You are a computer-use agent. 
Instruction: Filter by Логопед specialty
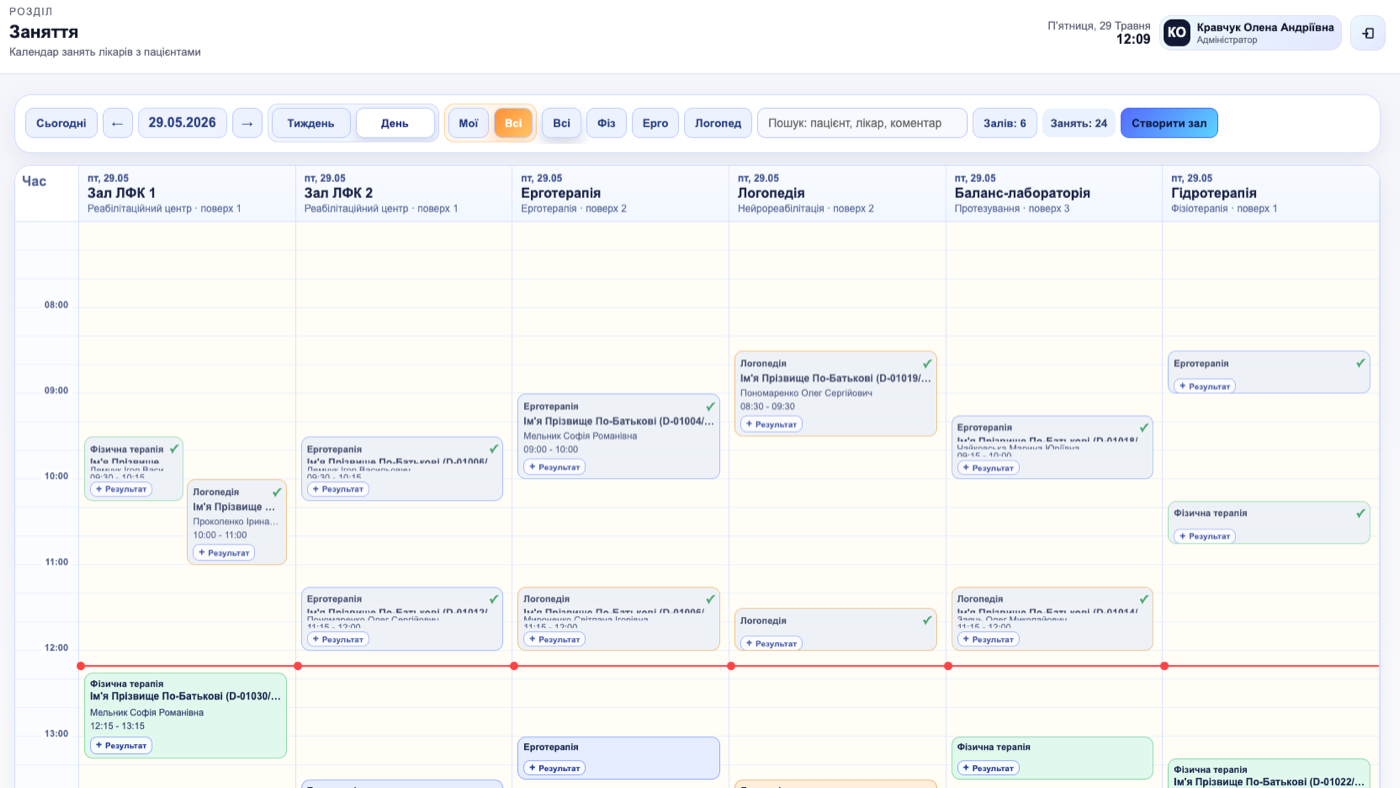point(718,123)
